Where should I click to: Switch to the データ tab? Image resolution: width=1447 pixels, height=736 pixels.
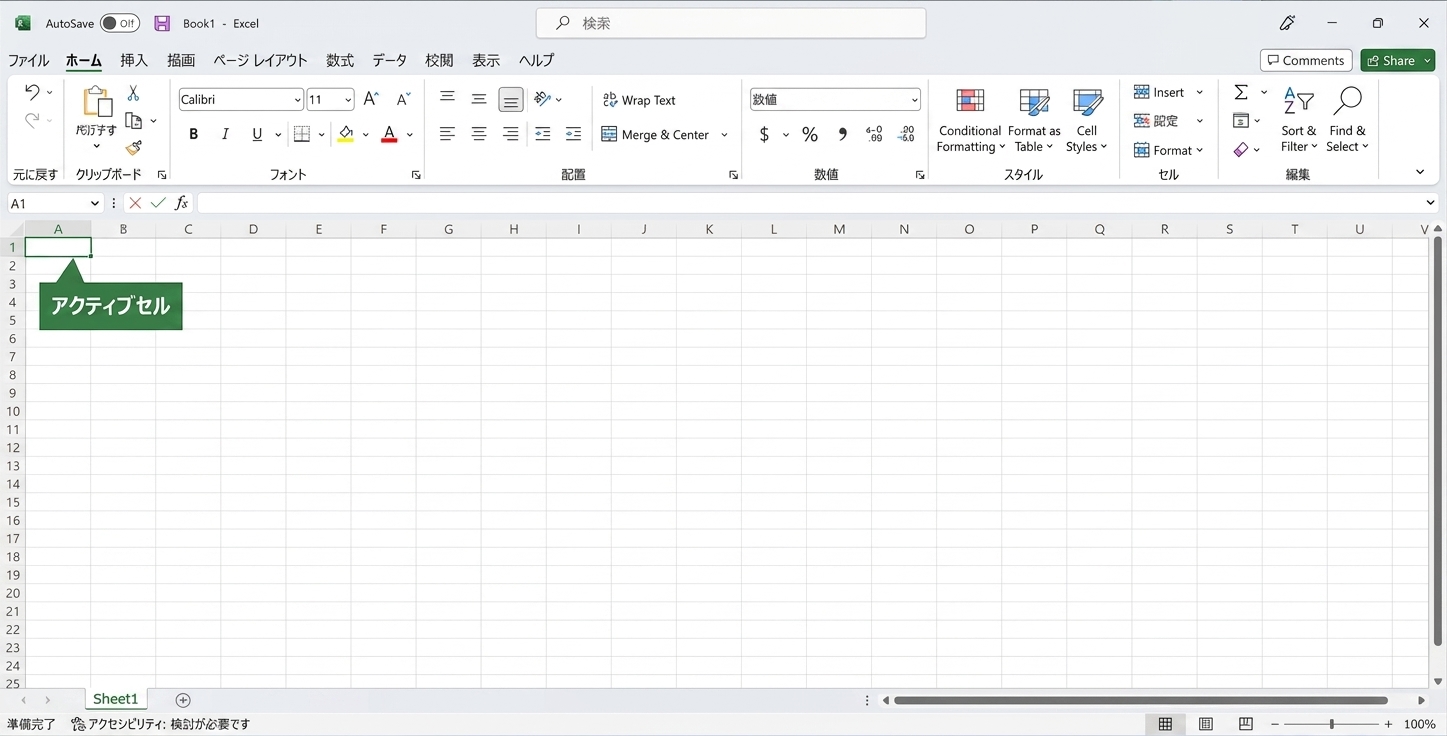[x=390, y=60]
